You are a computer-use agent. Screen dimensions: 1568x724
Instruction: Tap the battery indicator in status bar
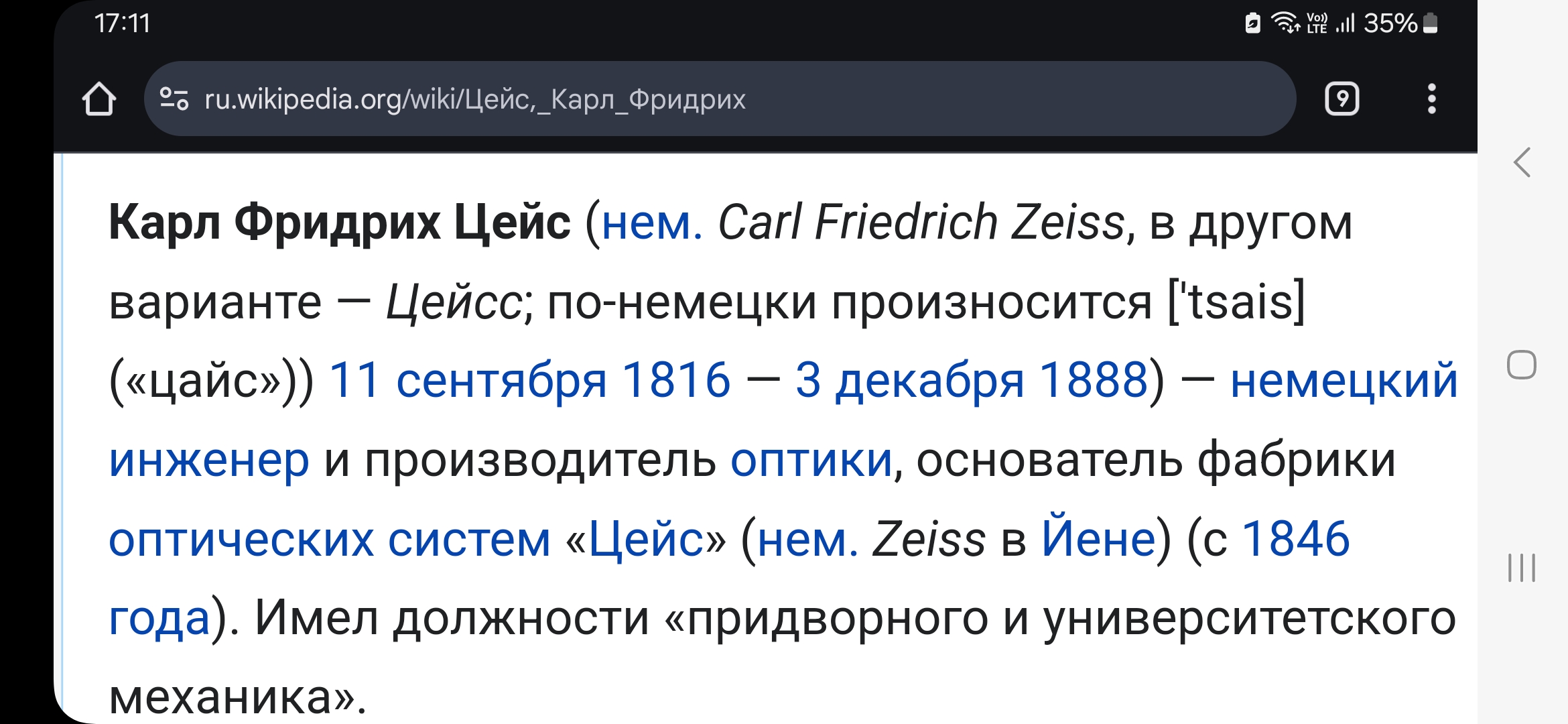(1430, 23)
